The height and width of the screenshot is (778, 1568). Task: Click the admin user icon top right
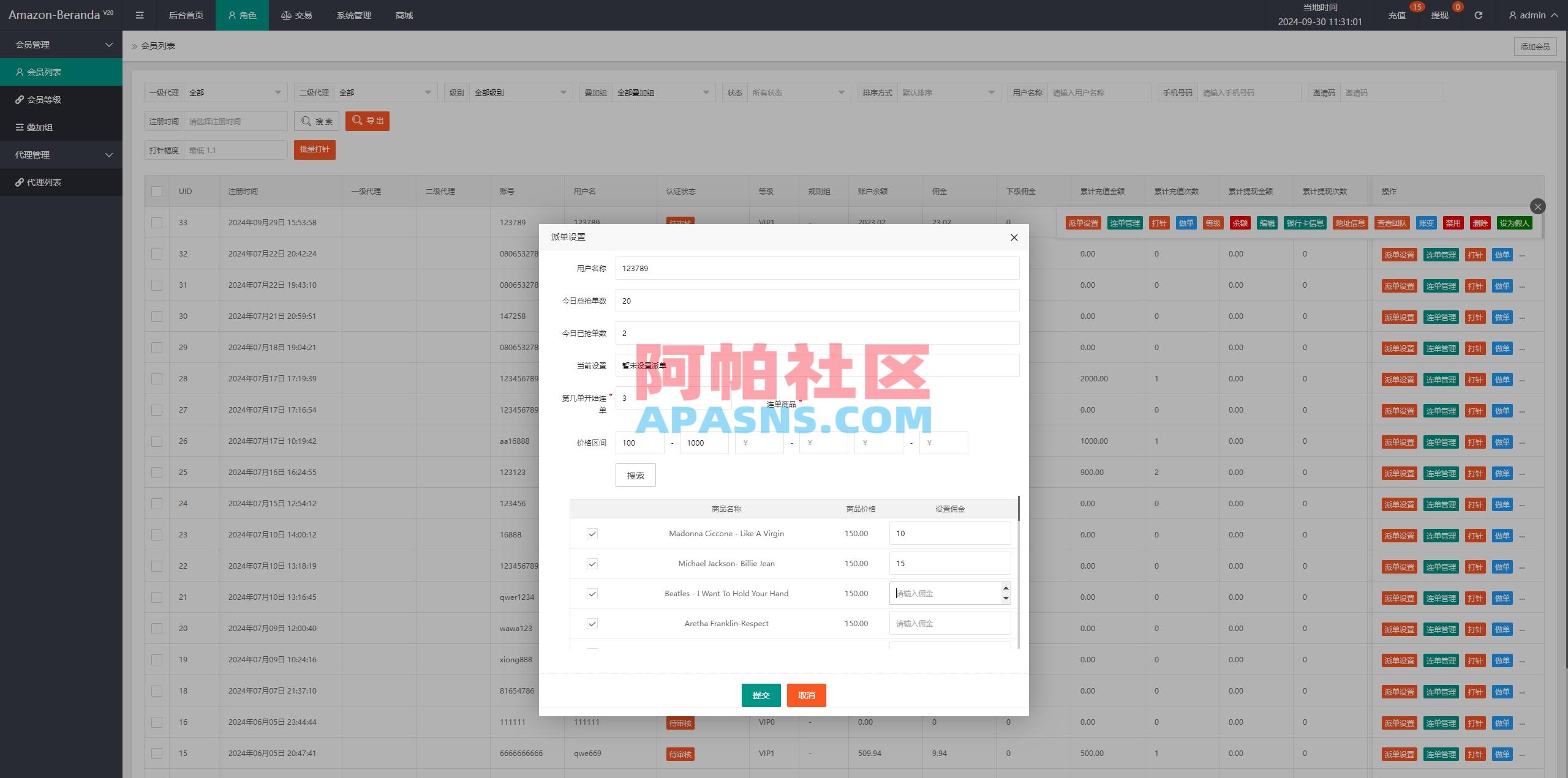tap(1512, 15)
